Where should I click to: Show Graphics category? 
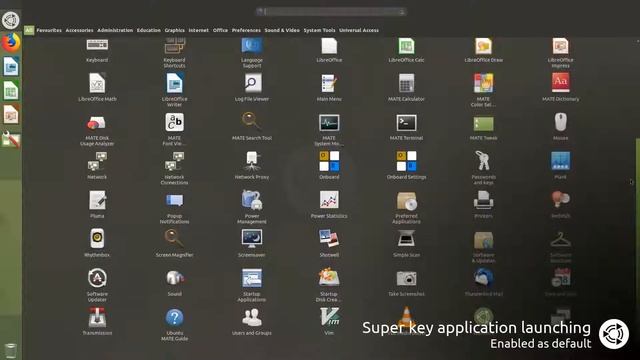(x=175, y=30)
